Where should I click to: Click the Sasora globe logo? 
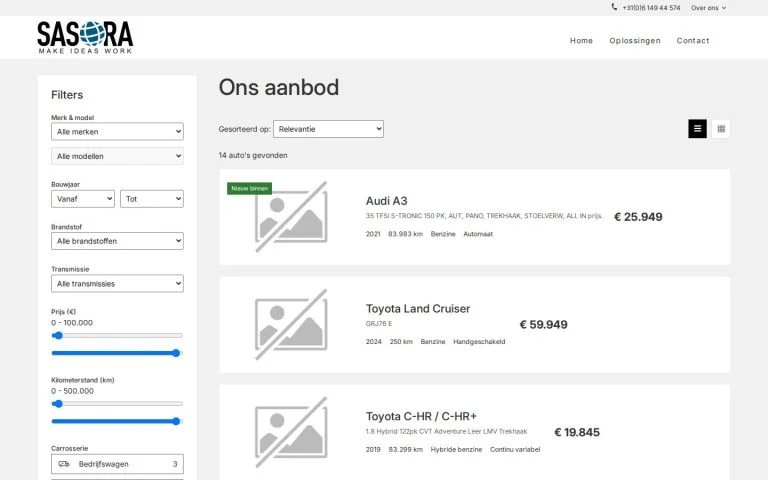coord(85,38)
